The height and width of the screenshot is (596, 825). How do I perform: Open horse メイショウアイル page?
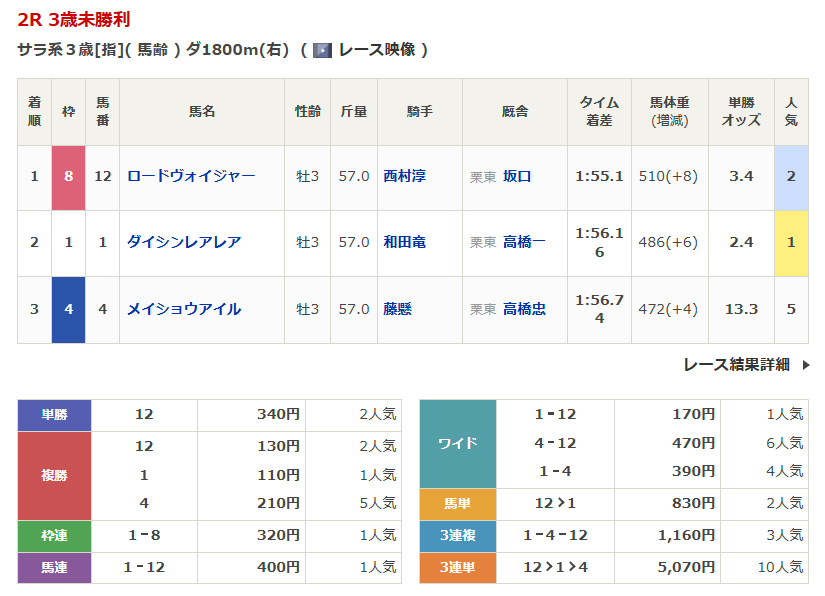click(184, 309)
